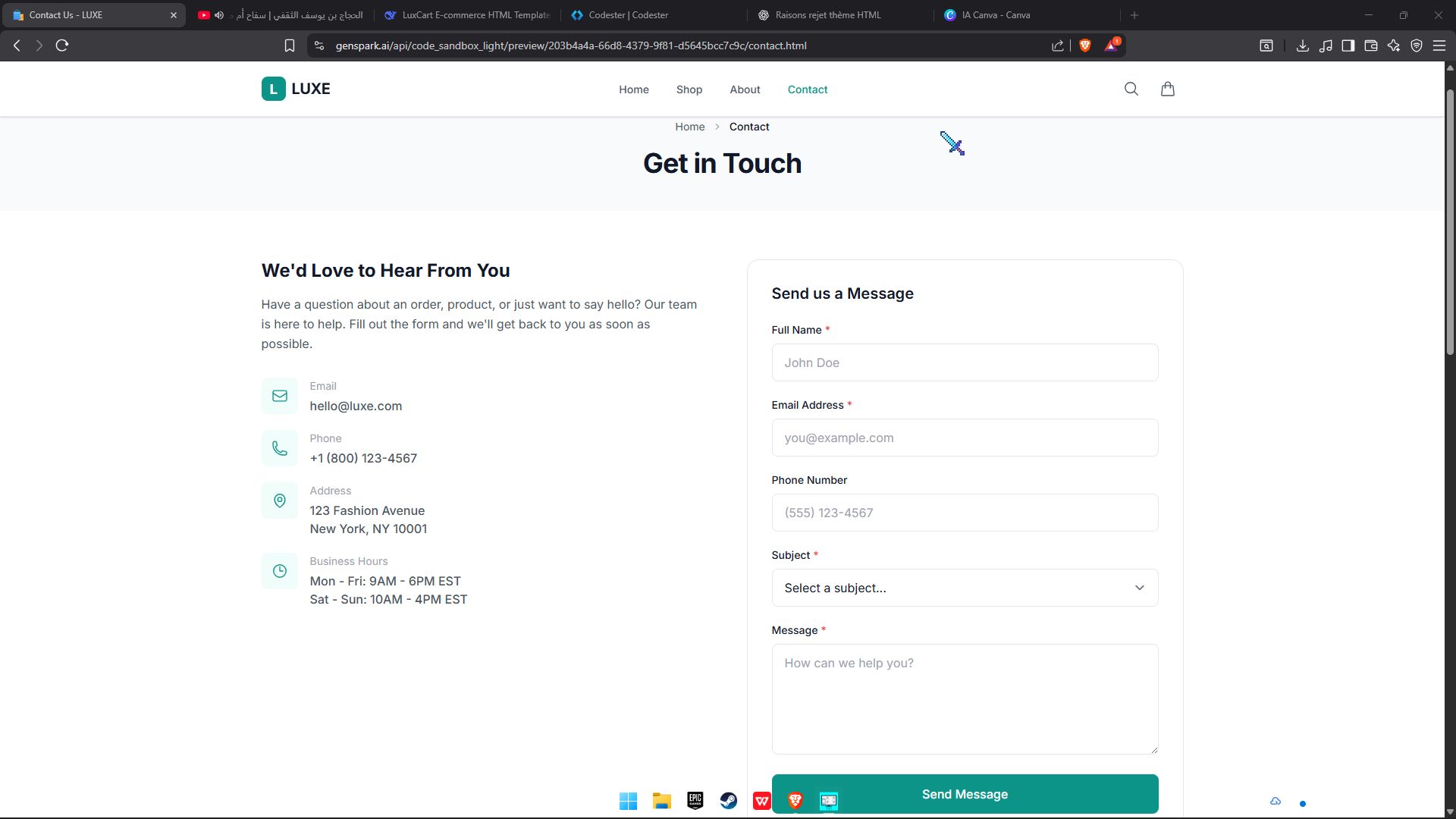The width and height of the screenshot is (1456, 819).
Task: Click the Message textarea
Action: [x=964, y=698]
